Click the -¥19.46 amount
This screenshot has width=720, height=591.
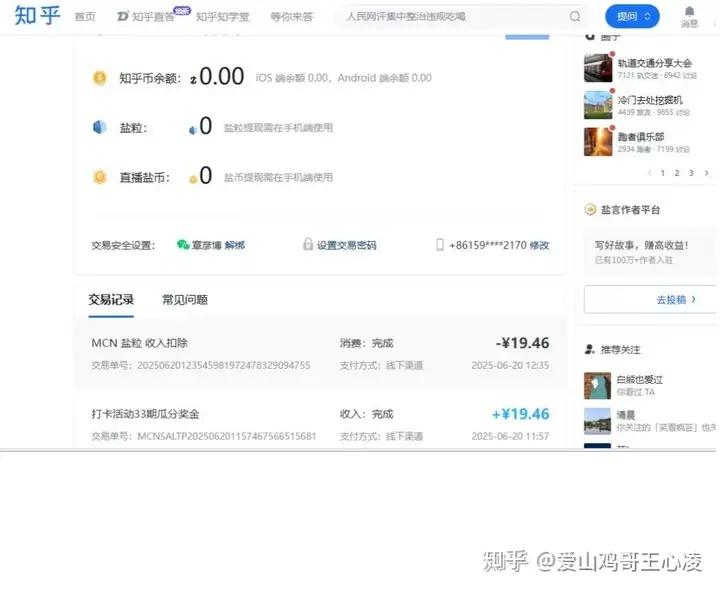523,343
